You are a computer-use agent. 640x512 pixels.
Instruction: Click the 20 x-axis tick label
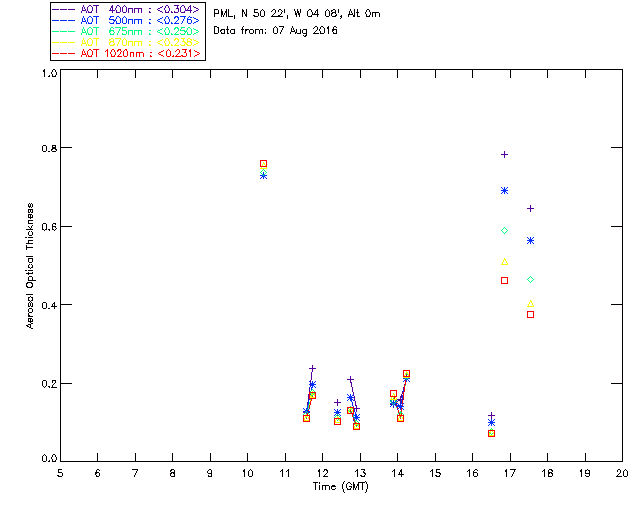click(622, 473)
